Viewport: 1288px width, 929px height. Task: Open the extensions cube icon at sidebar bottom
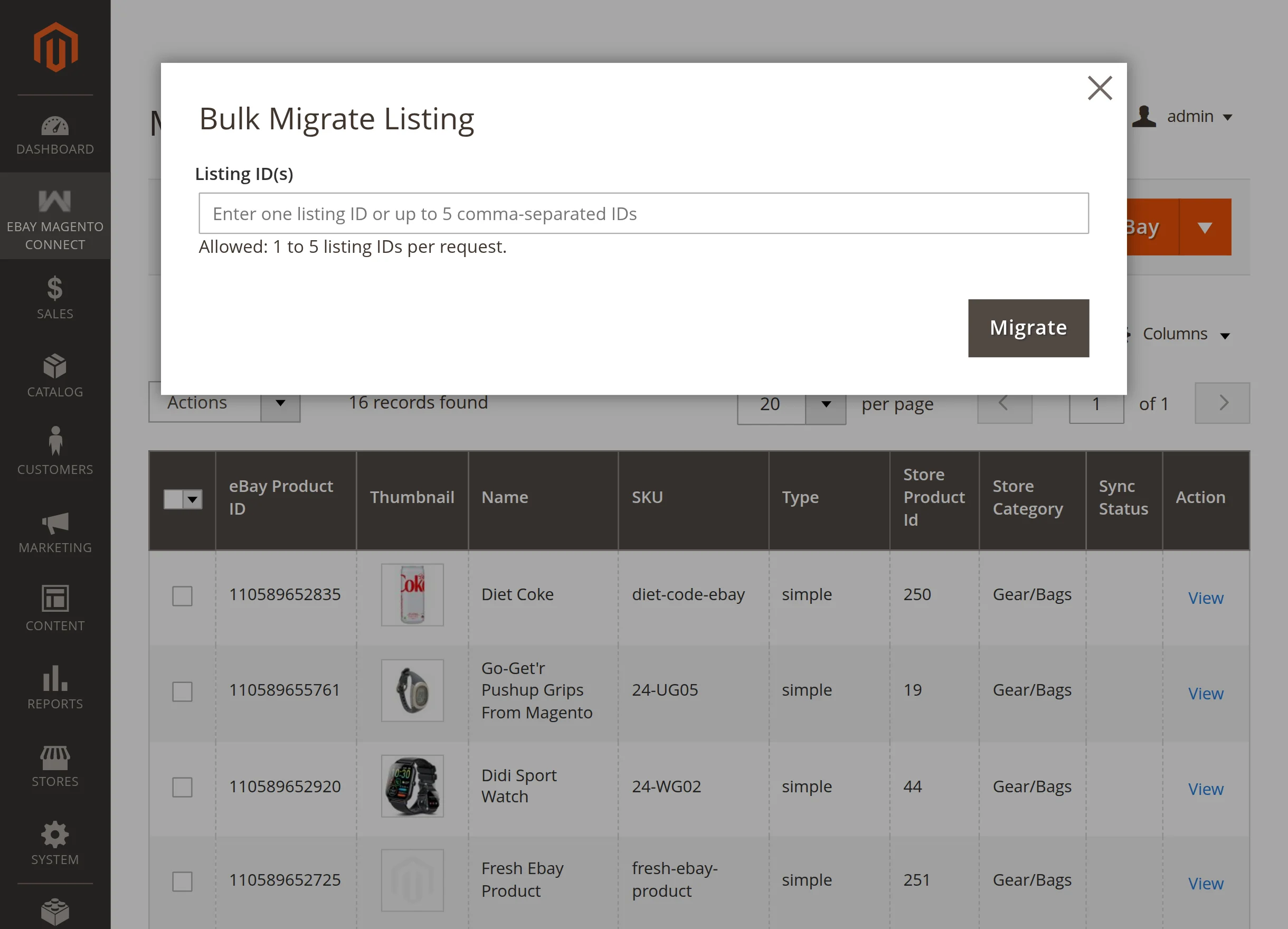point(55,912)
